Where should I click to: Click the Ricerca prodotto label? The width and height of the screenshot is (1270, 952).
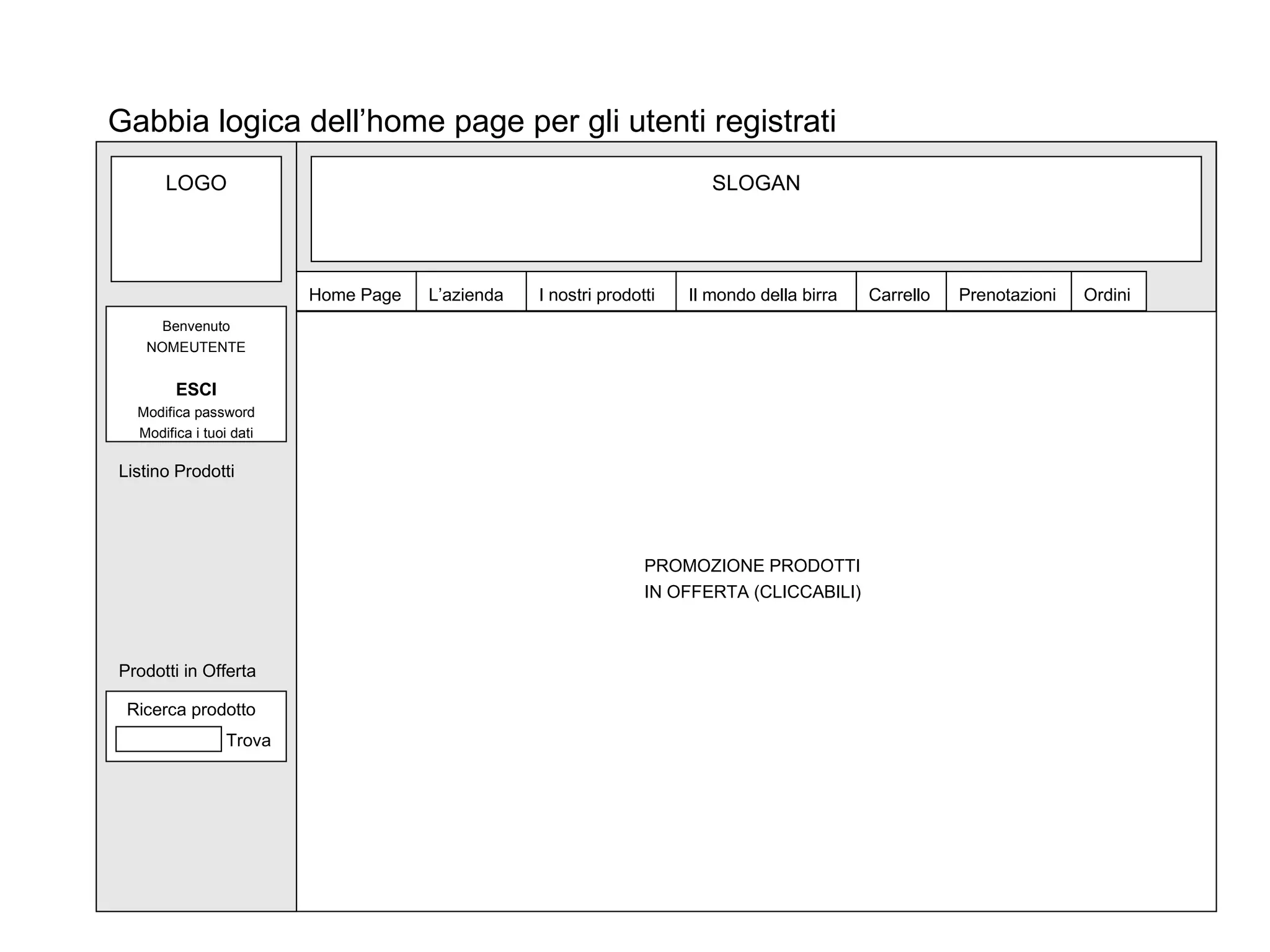point(191,709)
